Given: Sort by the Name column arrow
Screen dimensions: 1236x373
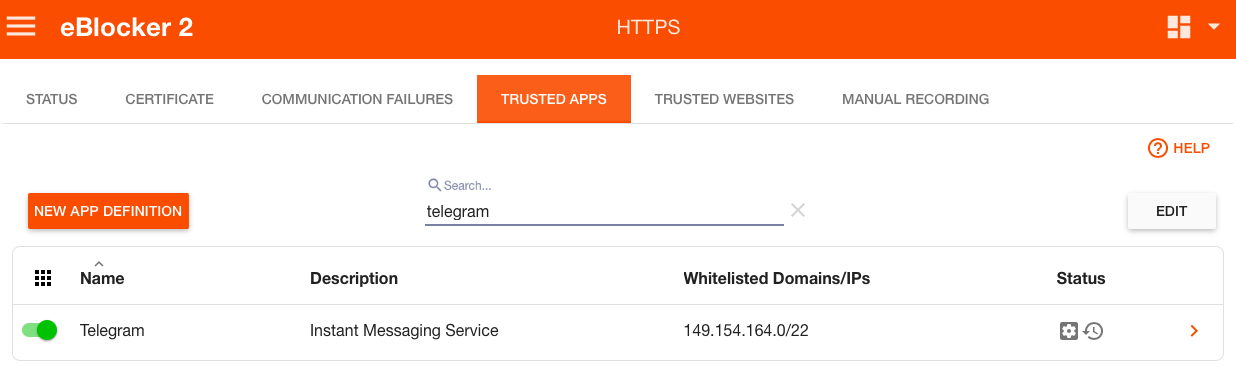Looking at the screenshot, I should click(99, 263).
